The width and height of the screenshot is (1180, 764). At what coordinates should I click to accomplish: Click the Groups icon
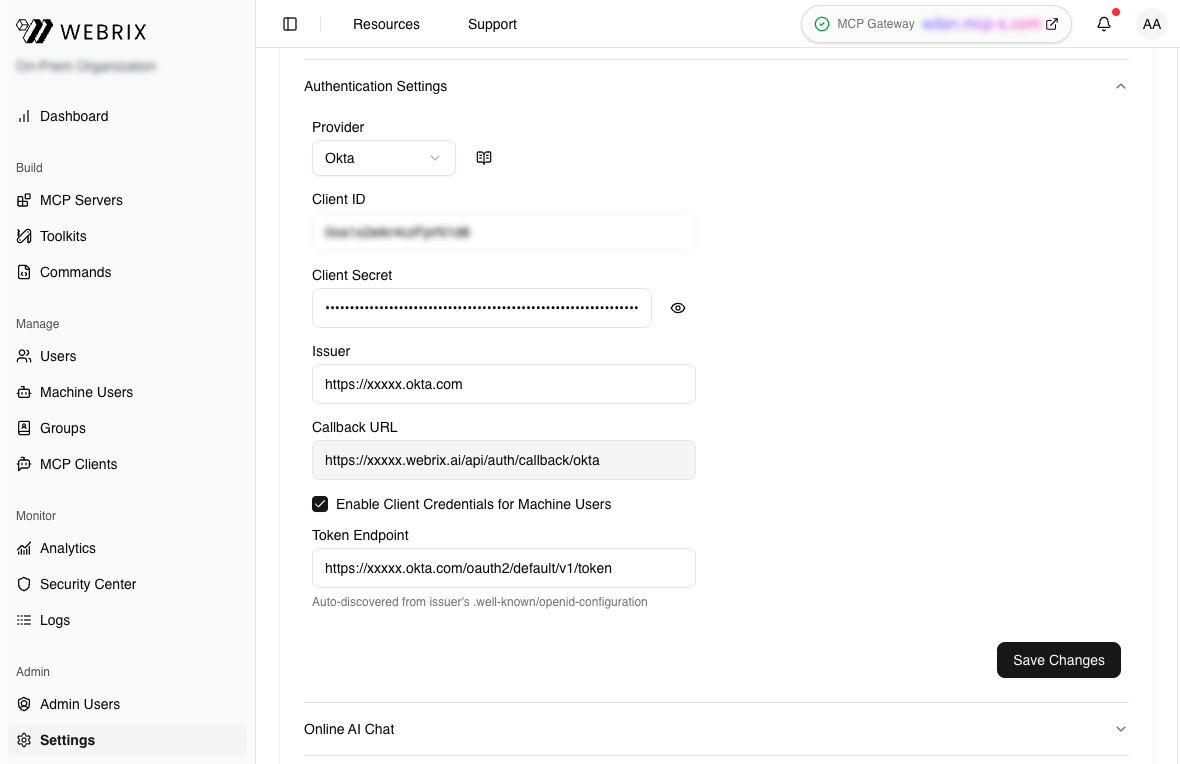24,428
